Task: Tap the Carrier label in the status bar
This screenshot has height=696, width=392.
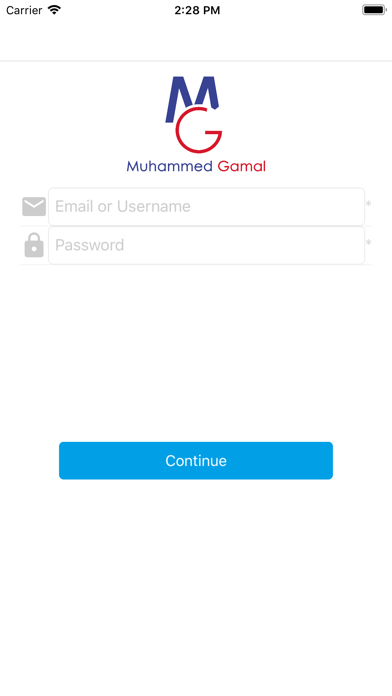Action: (x=24, y=10)
